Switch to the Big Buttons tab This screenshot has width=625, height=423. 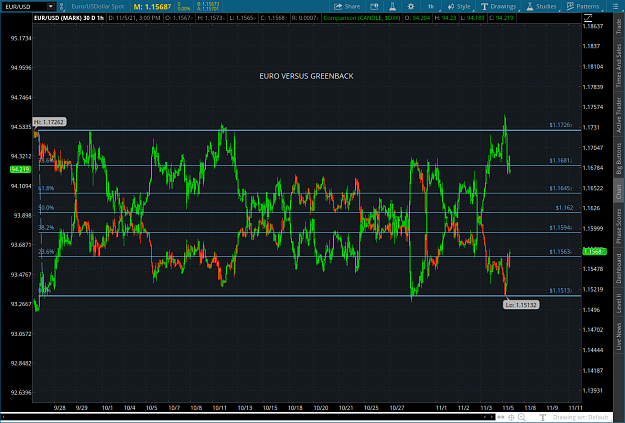(x=618, y=159)
